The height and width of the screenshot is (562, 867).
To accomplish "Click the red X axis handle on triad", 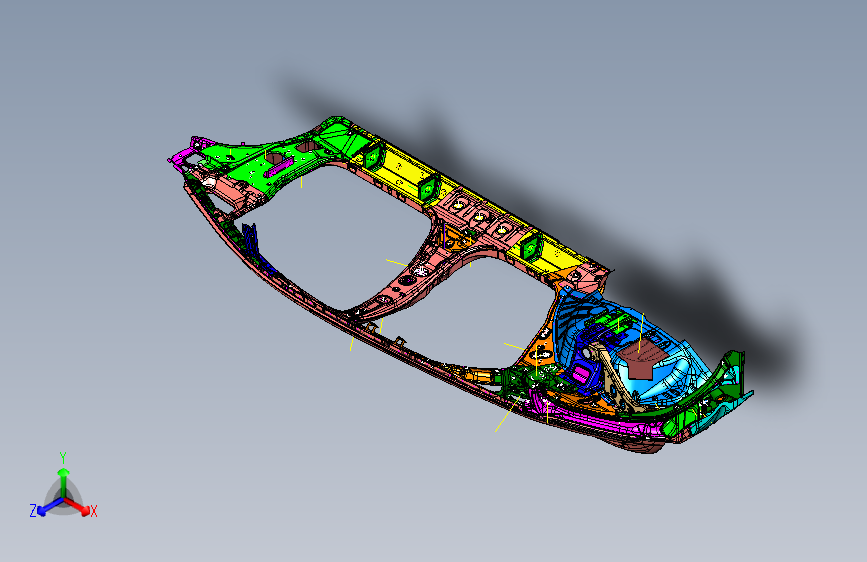I will click(x=85, y=509).
